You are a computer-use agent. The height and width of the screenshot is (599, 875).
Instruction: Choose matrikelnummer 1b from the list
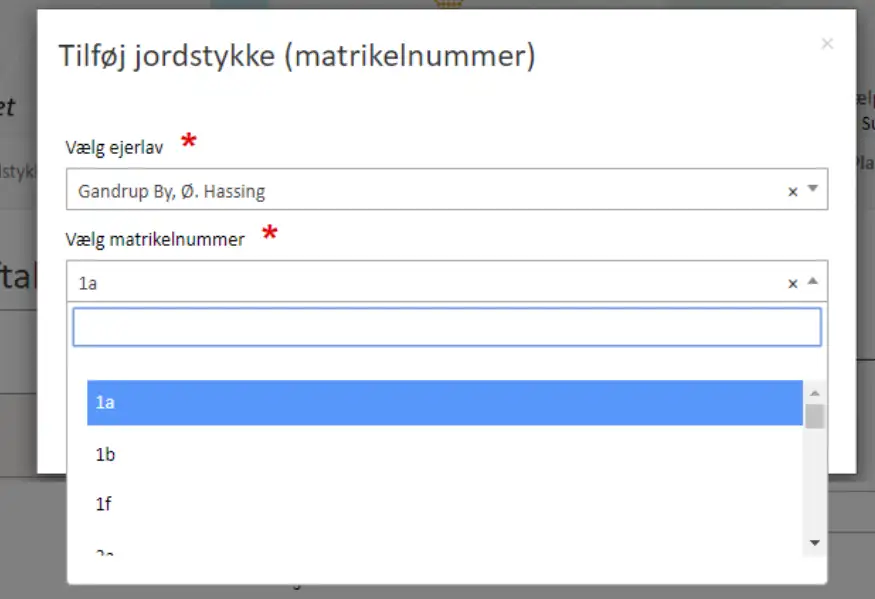[444, 455]
